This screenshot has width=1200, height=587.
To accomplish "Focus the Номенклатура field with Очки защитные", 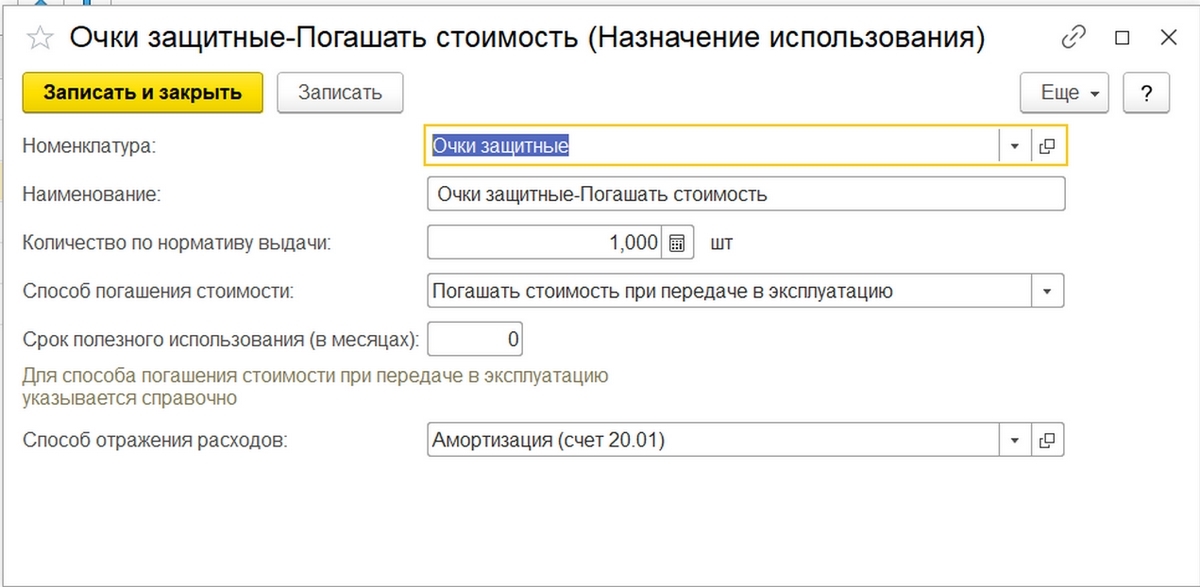I will coord(710,146).
